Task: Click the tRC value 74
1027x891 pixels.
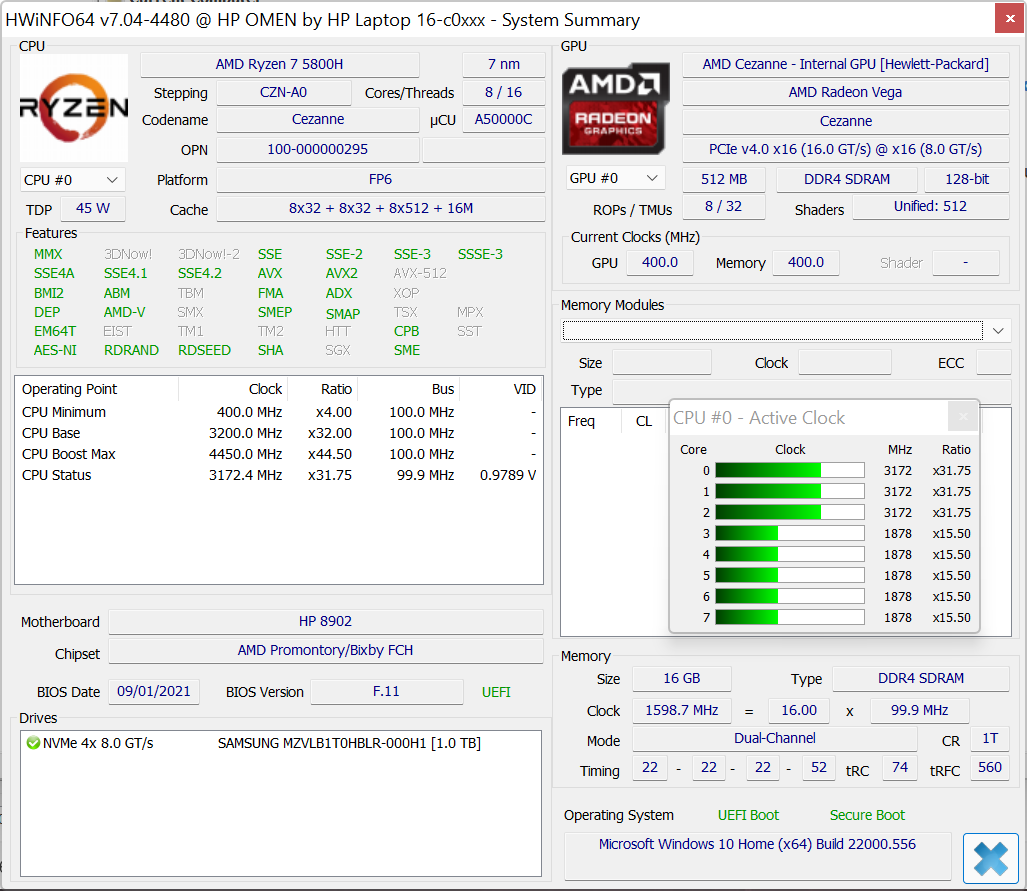Action: pos(900,767)
